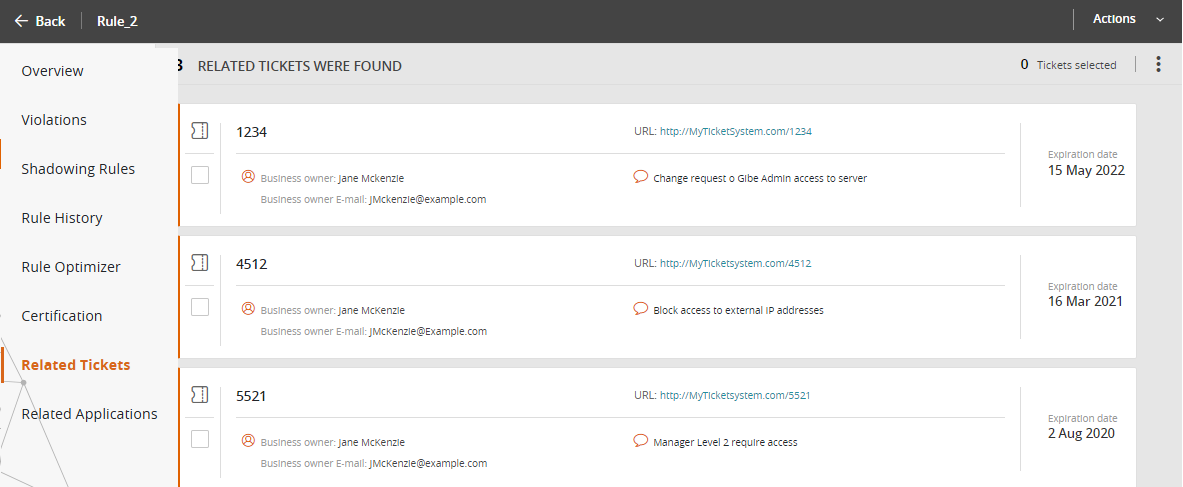Switch to Shadowing Rules in sidebar
The width and height of the screenshot is (1183, 487).
click(x=78, y=169)
